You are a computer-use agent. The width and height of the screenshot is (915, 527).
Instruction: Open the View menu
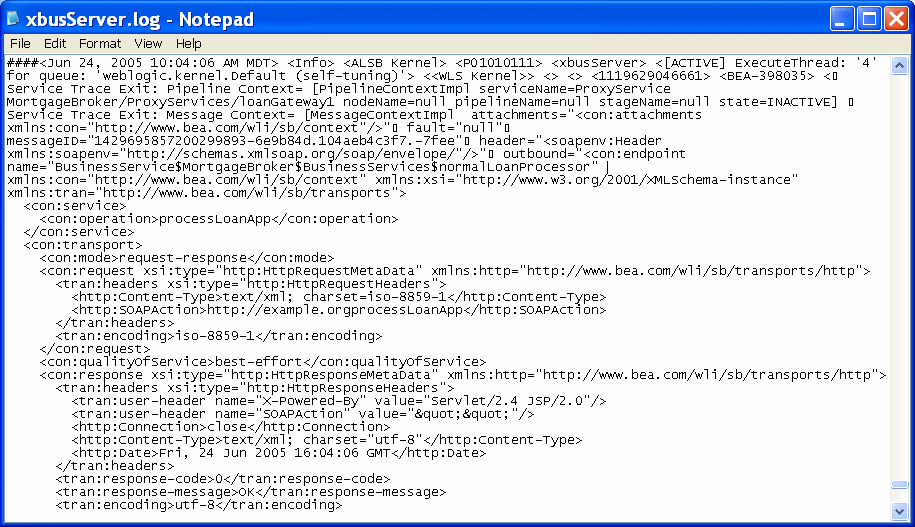click(x=148, y=44)
